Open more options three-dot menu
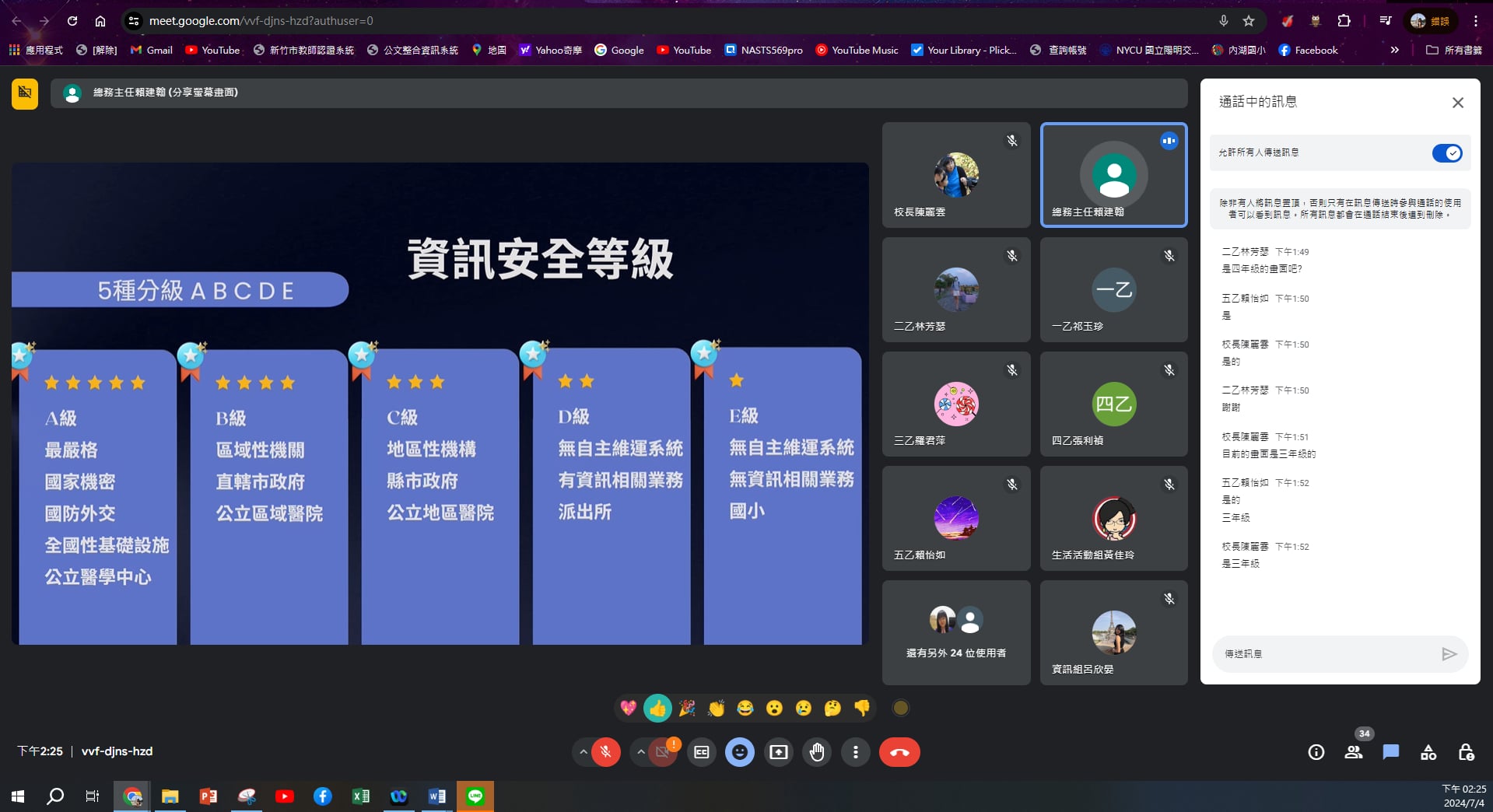The width and height of the screenshot is (1493, 812). click(x=855, y=752)
